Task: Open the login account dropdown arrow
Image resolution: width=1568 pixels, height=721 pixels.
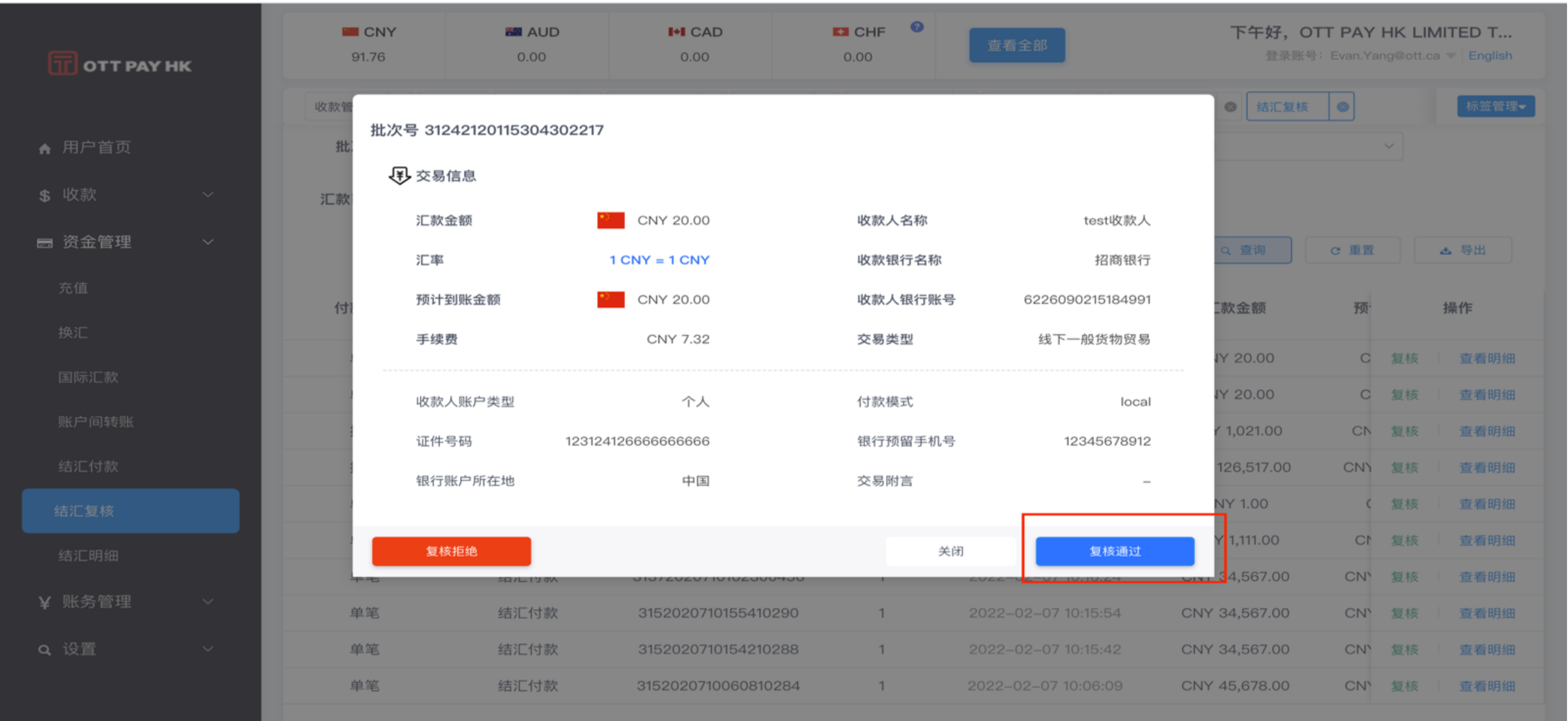Action: (x=1451, y=55)
